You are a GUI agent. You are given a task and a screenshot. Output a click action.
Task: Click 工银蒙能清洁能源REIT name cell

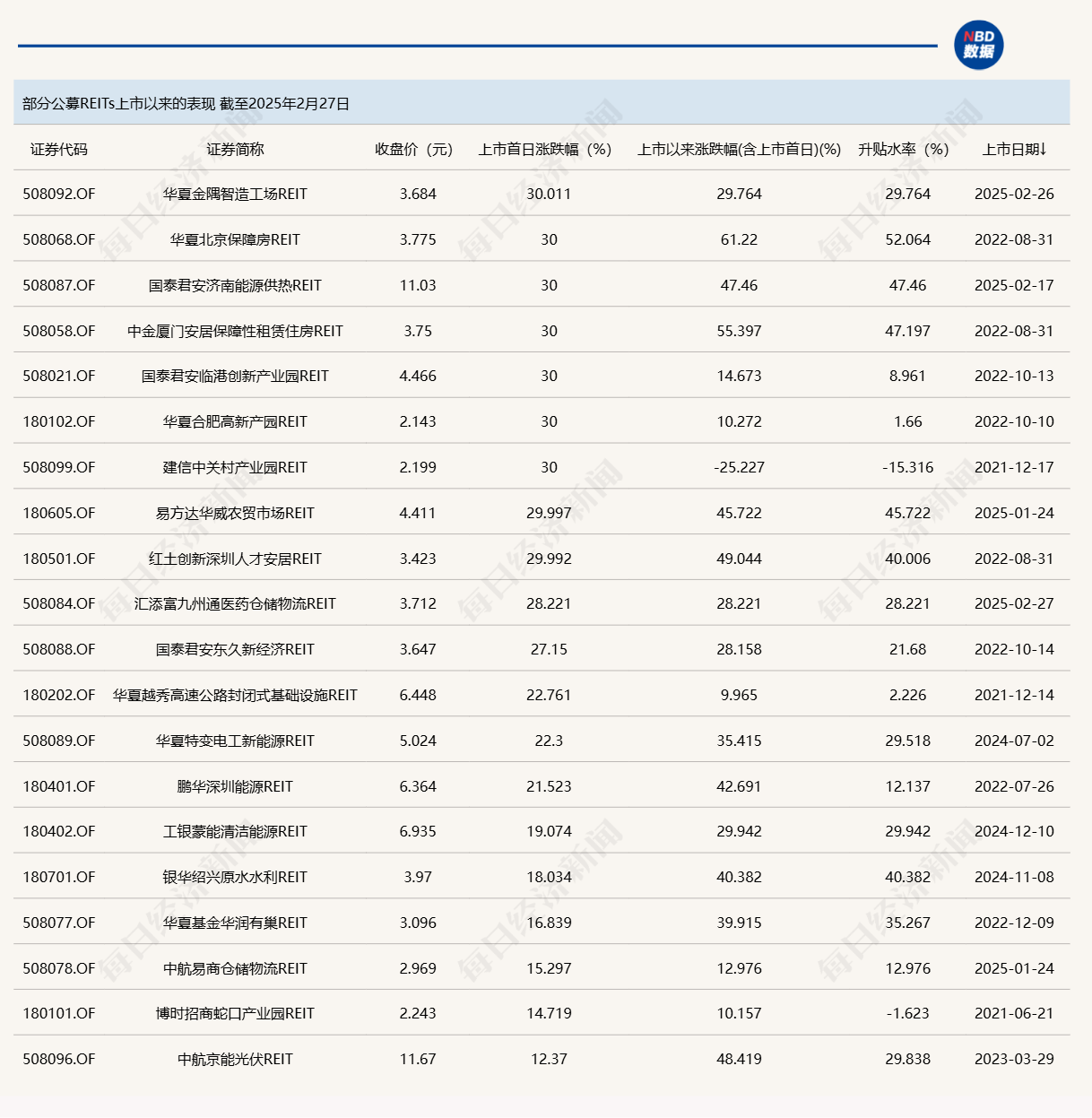click(235, 831)
